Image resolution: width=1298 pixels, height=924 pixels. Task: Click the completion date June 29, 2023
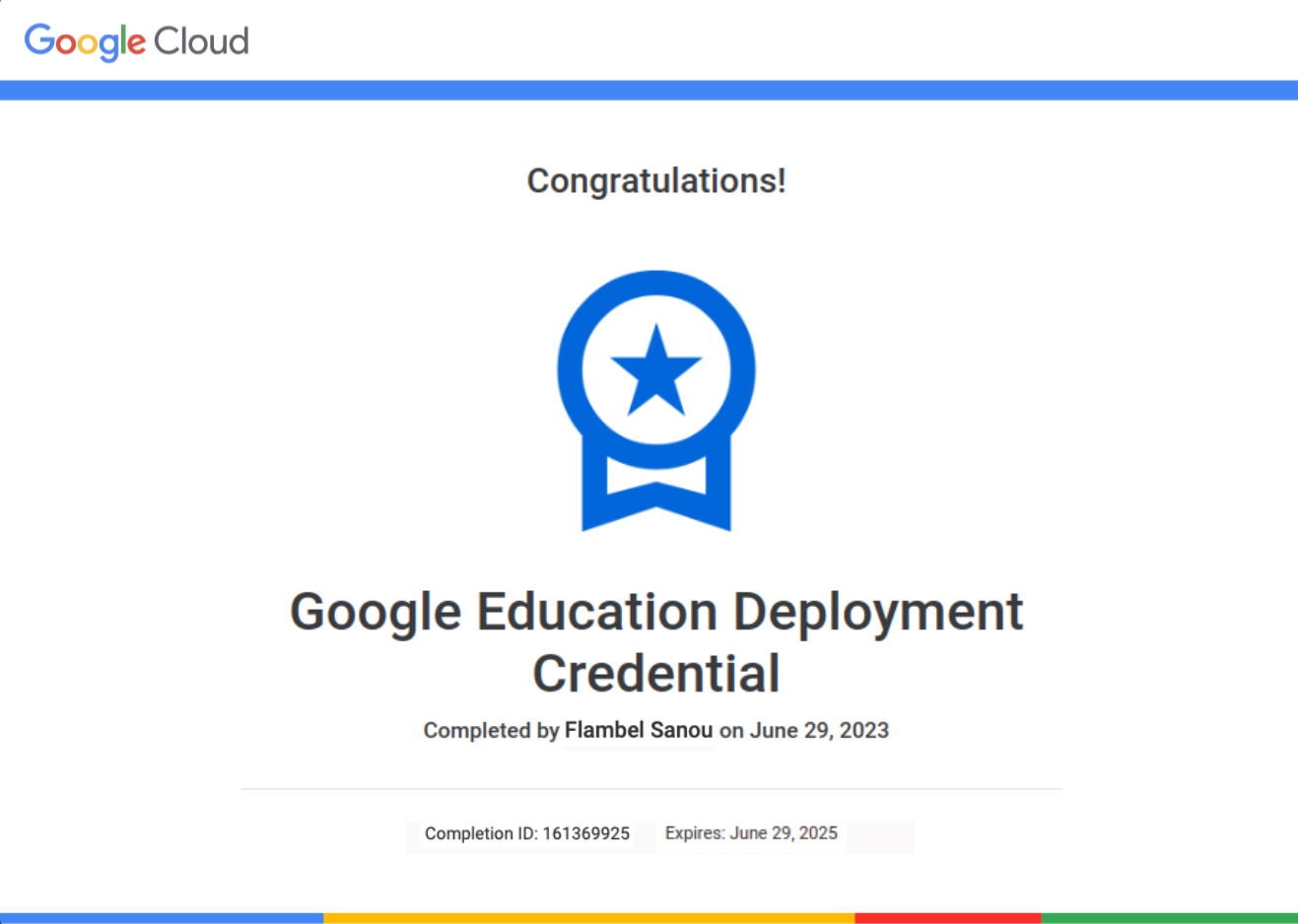click(x=819, y=730)
